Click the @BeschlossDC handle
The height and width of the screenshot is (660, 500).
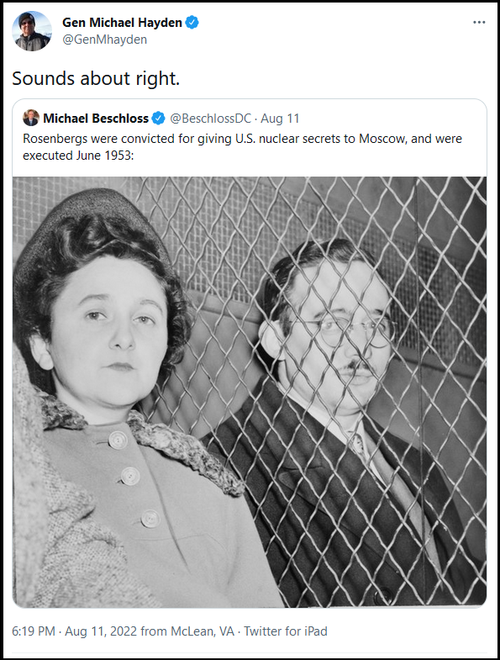click(210, 119)
